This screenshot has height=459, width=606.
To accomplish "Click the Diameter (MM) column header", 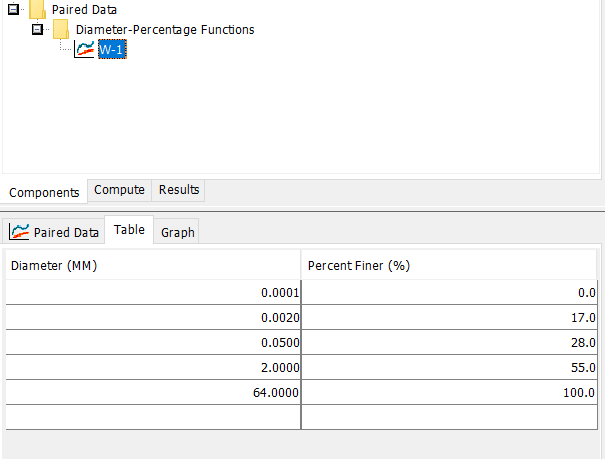I will pyautogui.click(x=152, y=266).
